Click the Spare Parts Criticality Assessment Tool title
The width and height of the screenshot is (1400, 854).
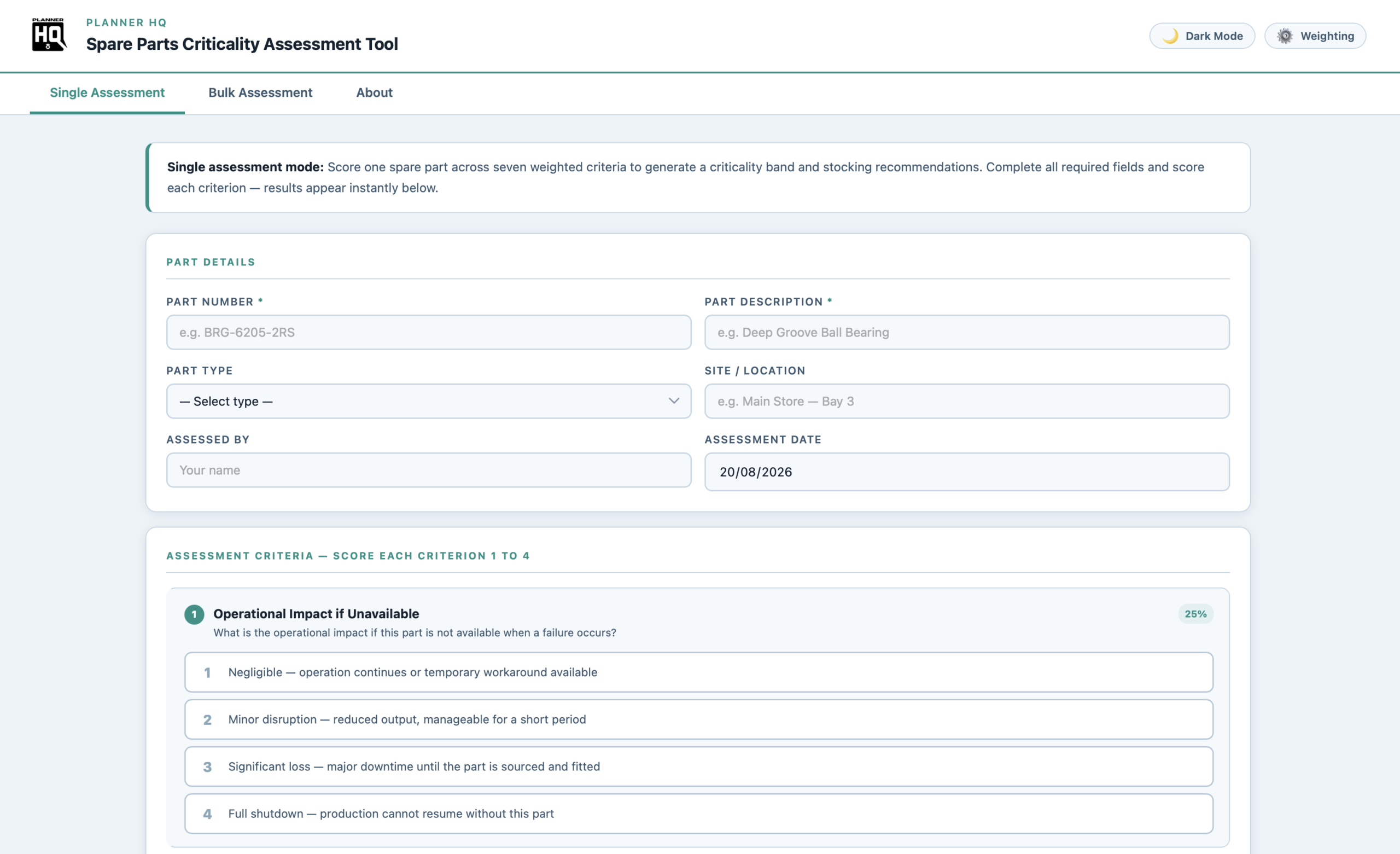[x=242, y=44]
